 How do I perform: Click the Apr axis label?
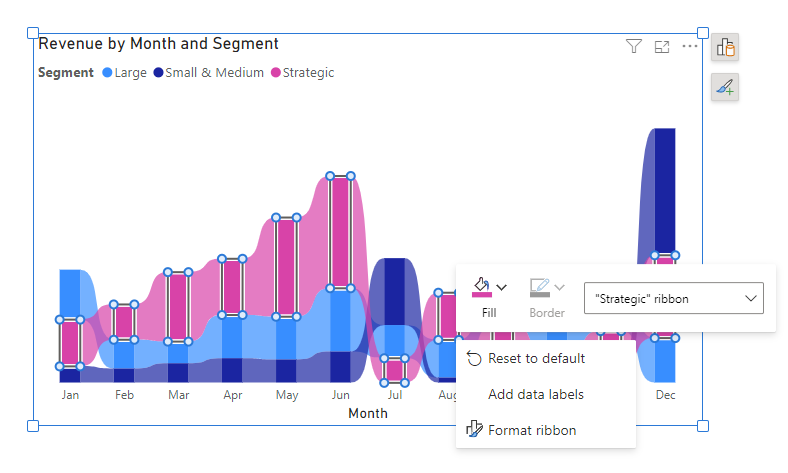click(x=233, y=395)
